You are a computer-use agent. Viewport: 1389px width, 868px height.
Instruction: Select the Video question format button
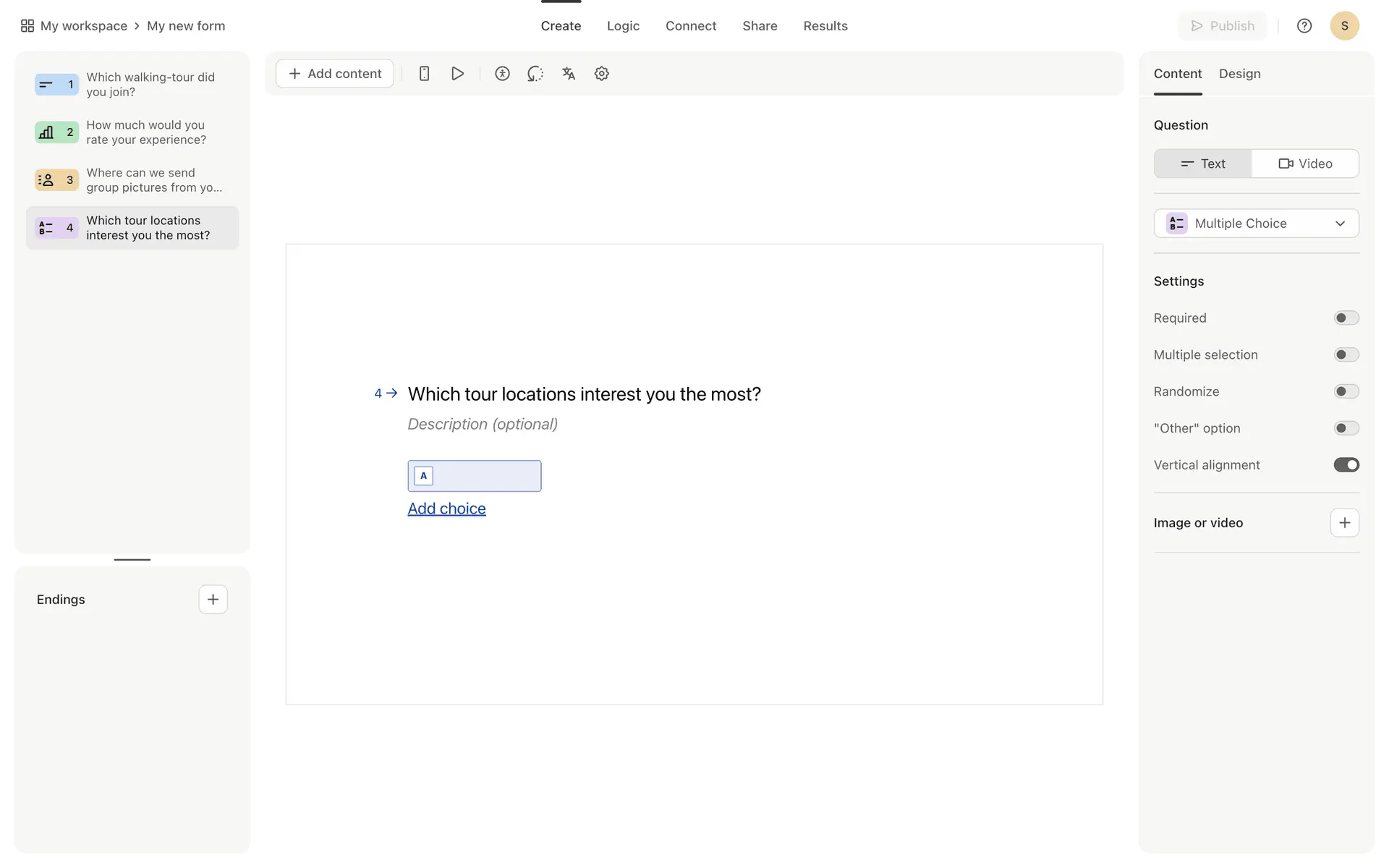click(1305, 163)
